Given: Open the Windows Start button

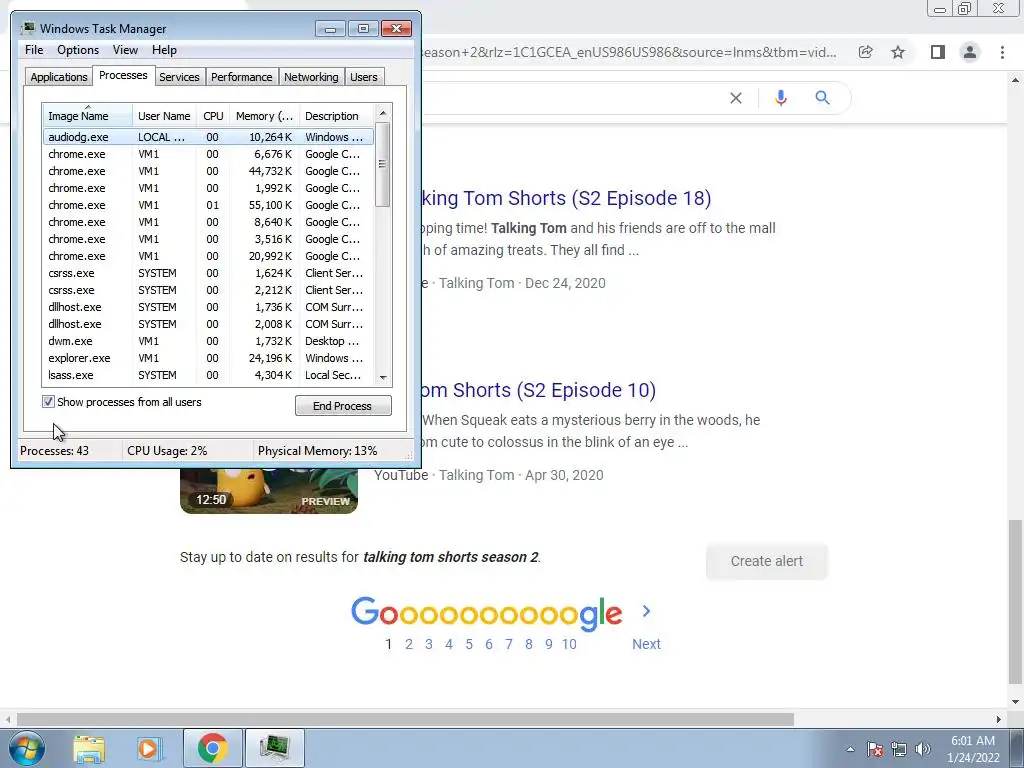Looking at the screenshot, I should 26,748.
